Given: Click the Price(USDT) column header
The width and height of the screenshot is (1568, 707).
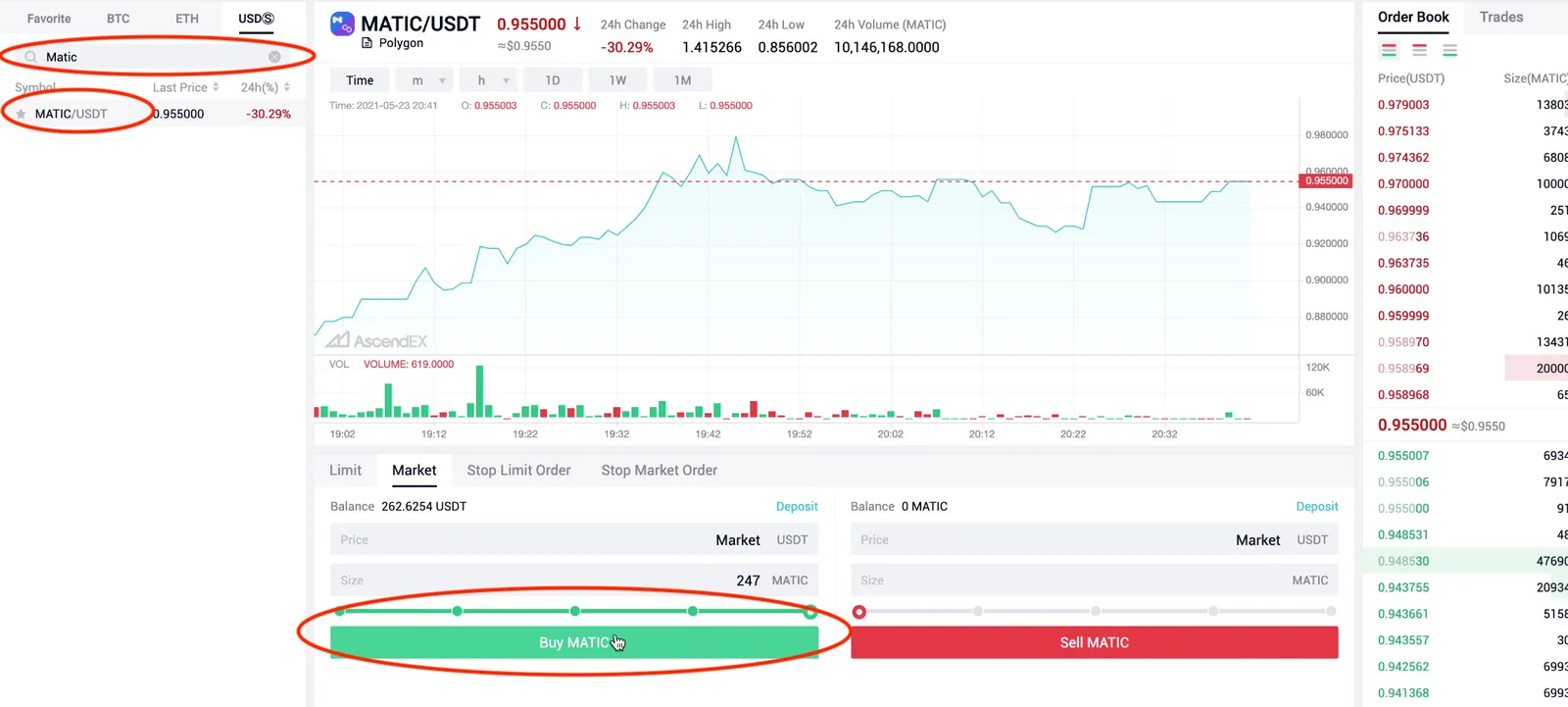Looking at the screenshot, I should click(x=1411, y=78).
